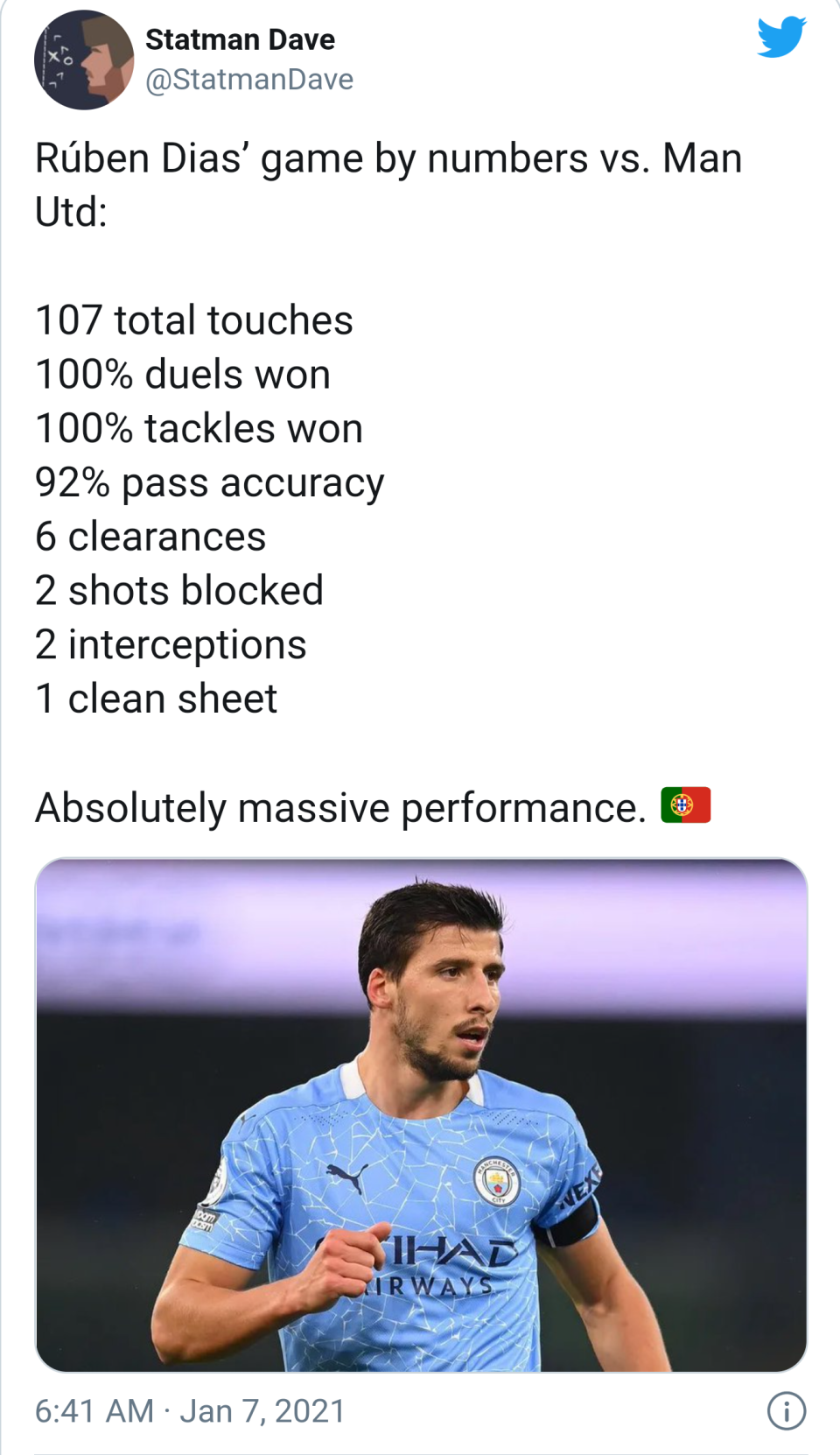The width and height of the screenshot is (840, 1455).
Task: Open the Statman Dave display name
Action: coord(240,39)
